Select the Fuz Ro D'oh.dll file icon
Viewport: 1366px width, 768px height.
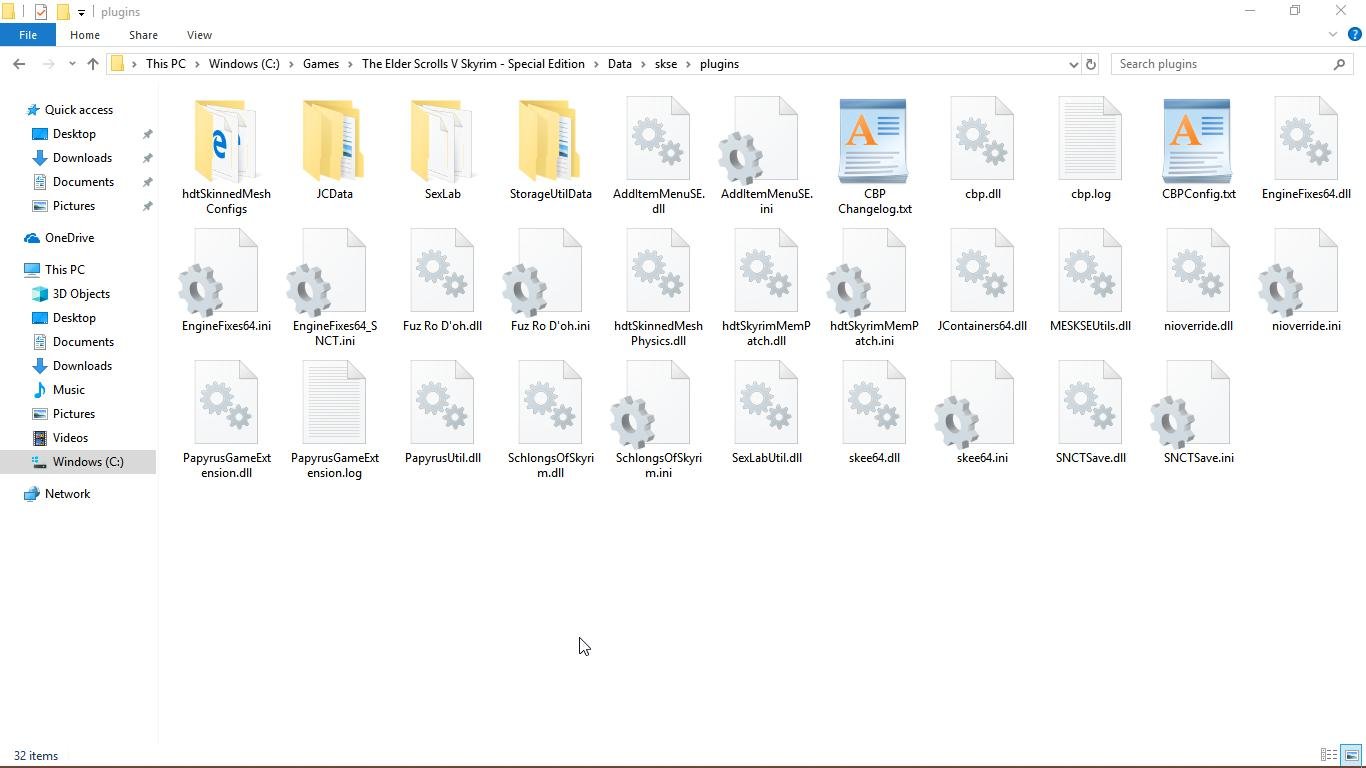[x=442, y=272]
